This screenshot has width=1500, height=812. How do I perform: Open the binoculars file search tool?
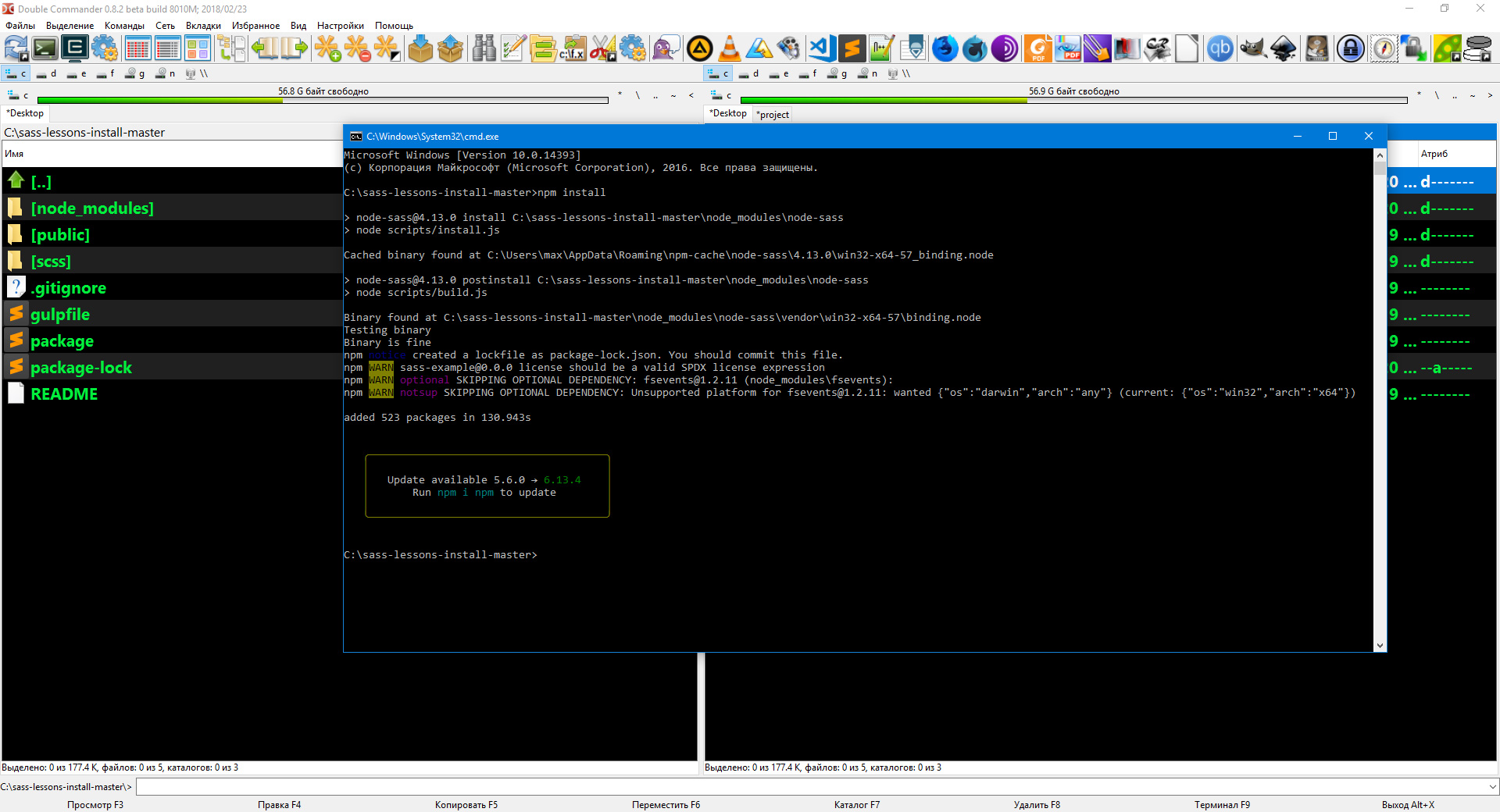[x=484, y=48]
